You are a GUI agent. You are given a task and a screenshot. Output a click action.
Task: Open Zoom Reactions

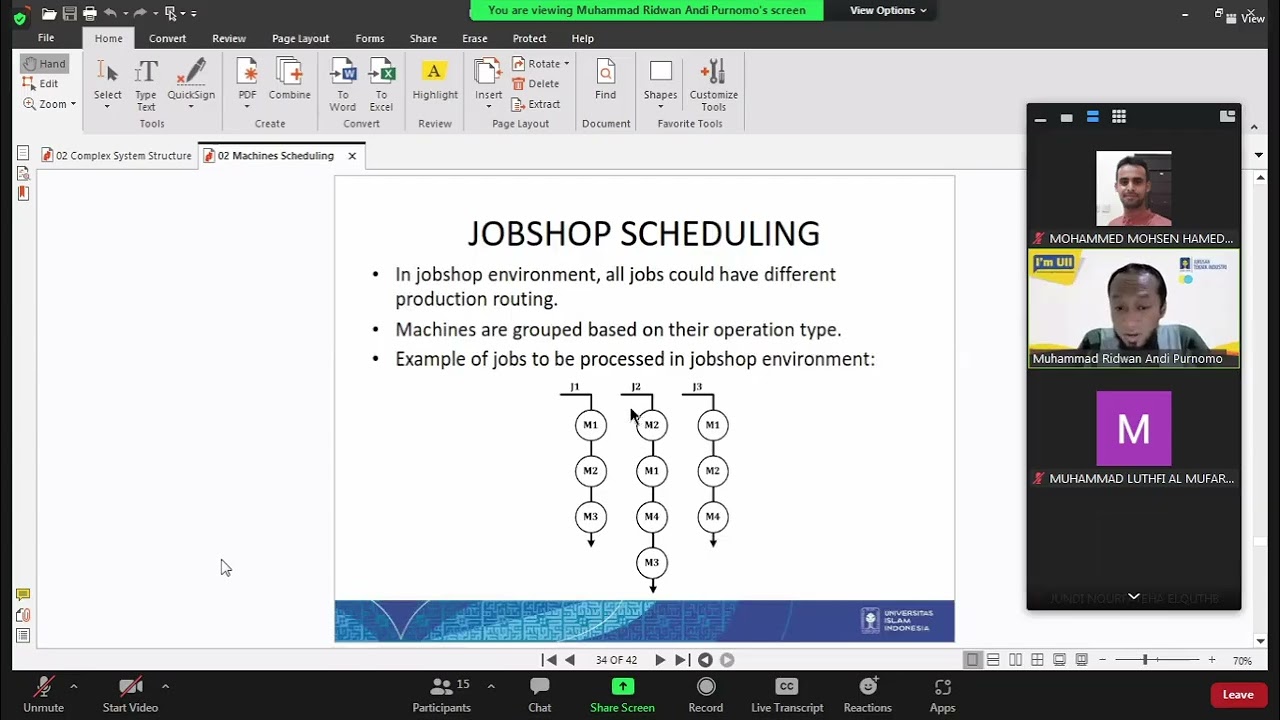pyautogui.click(x=868, y=695)
